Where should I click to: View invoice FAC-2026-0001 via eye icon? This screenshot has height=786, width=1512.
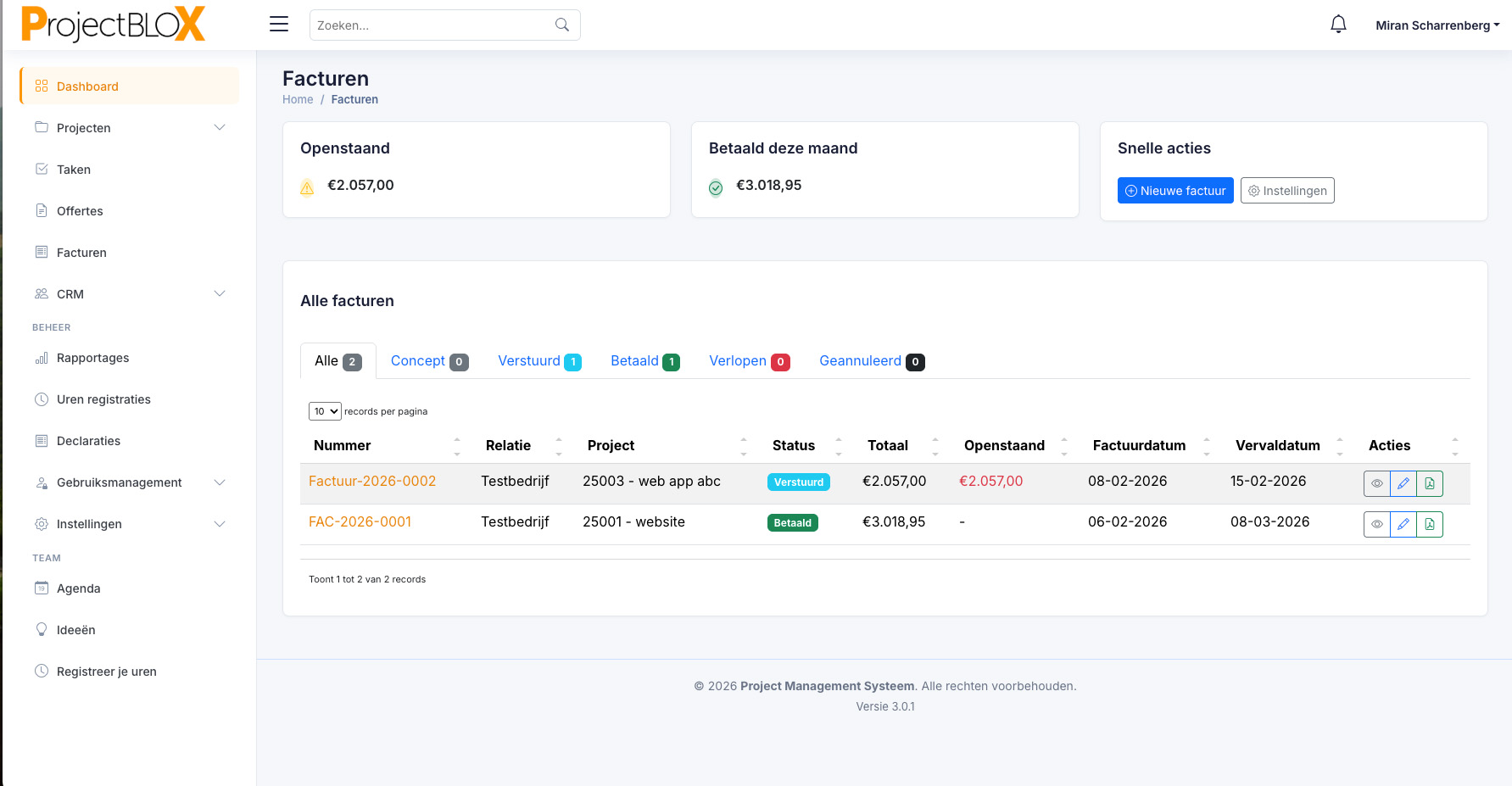pyautogui.click(x=1377, y=524)
